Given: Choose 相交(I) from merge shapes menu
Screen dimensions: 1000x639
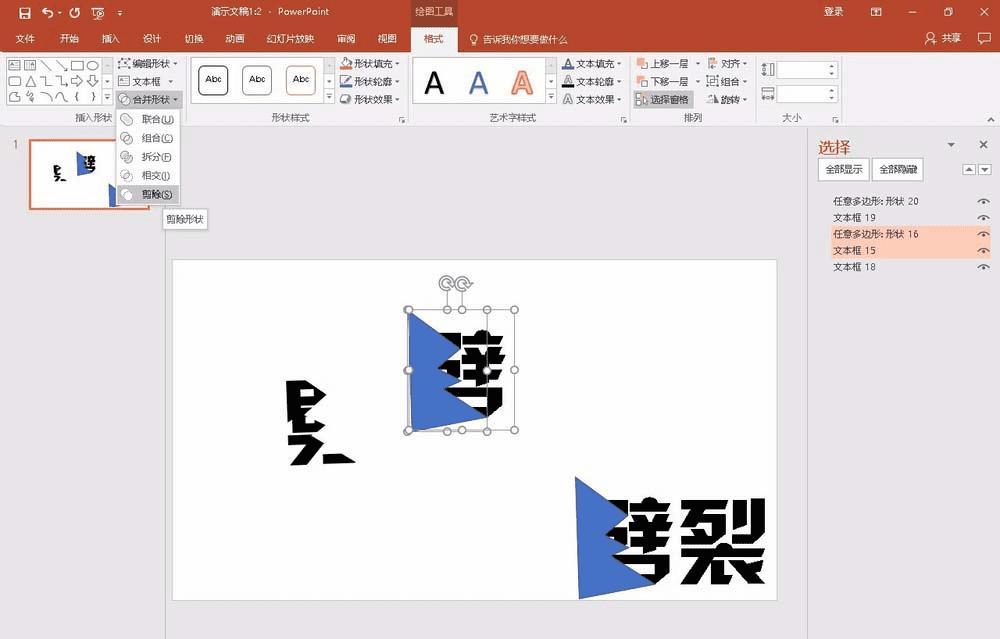Looking at the screenshot, I should coord(148,175).
